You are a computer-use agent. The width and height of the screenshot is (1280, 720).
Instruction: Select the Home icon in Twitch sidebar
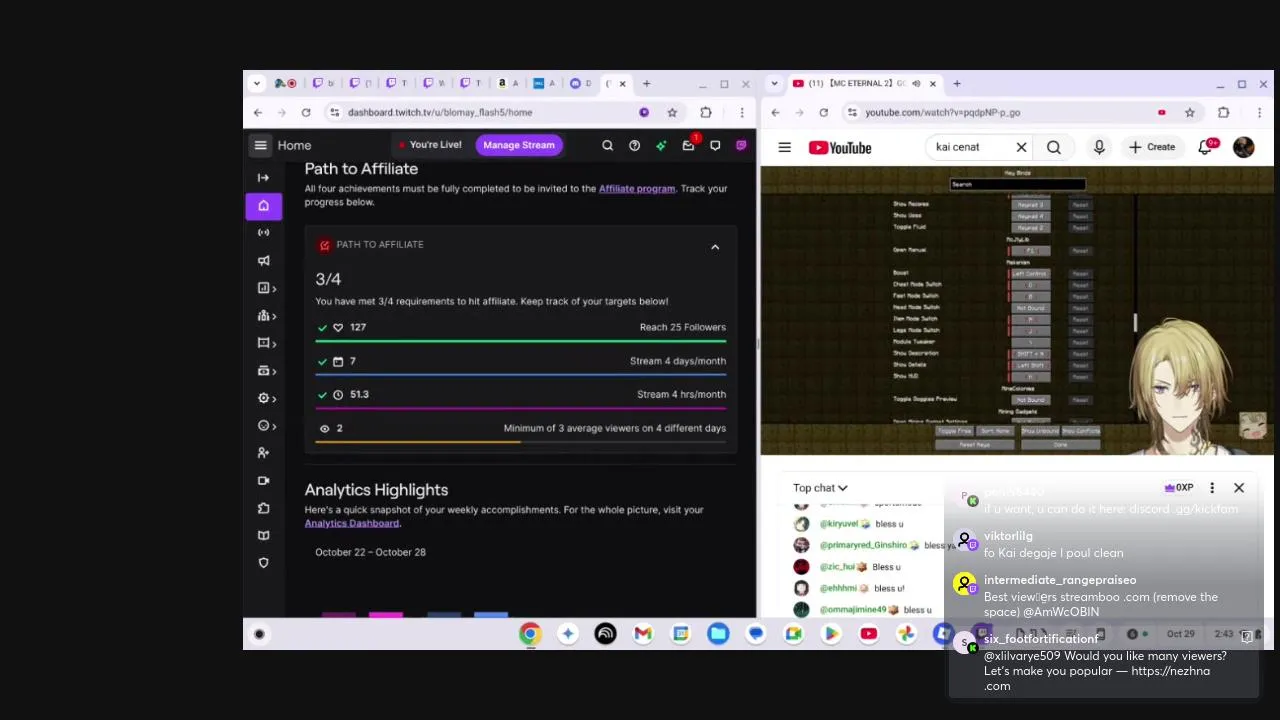point(263,206)
